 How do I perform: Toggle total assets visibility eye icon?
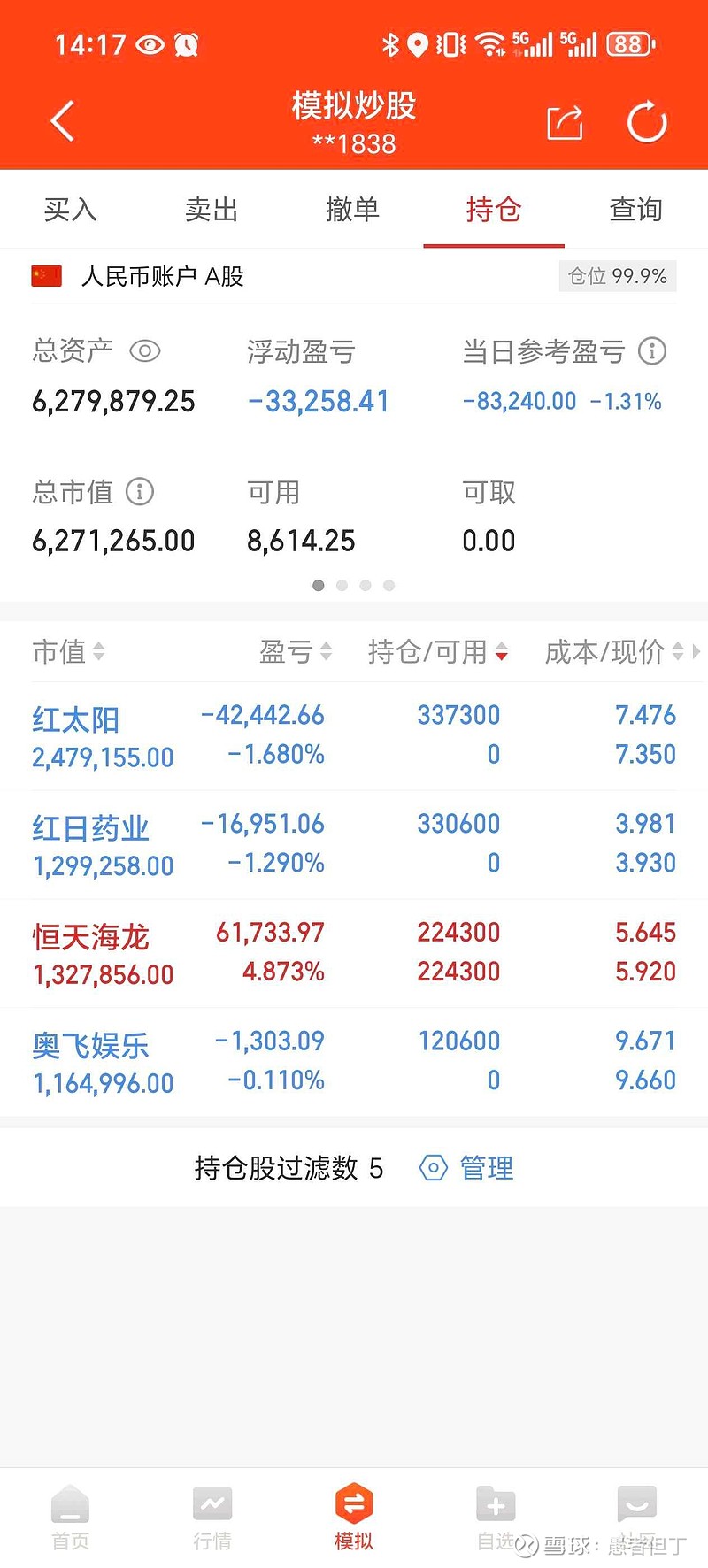[x=145, y=351]
